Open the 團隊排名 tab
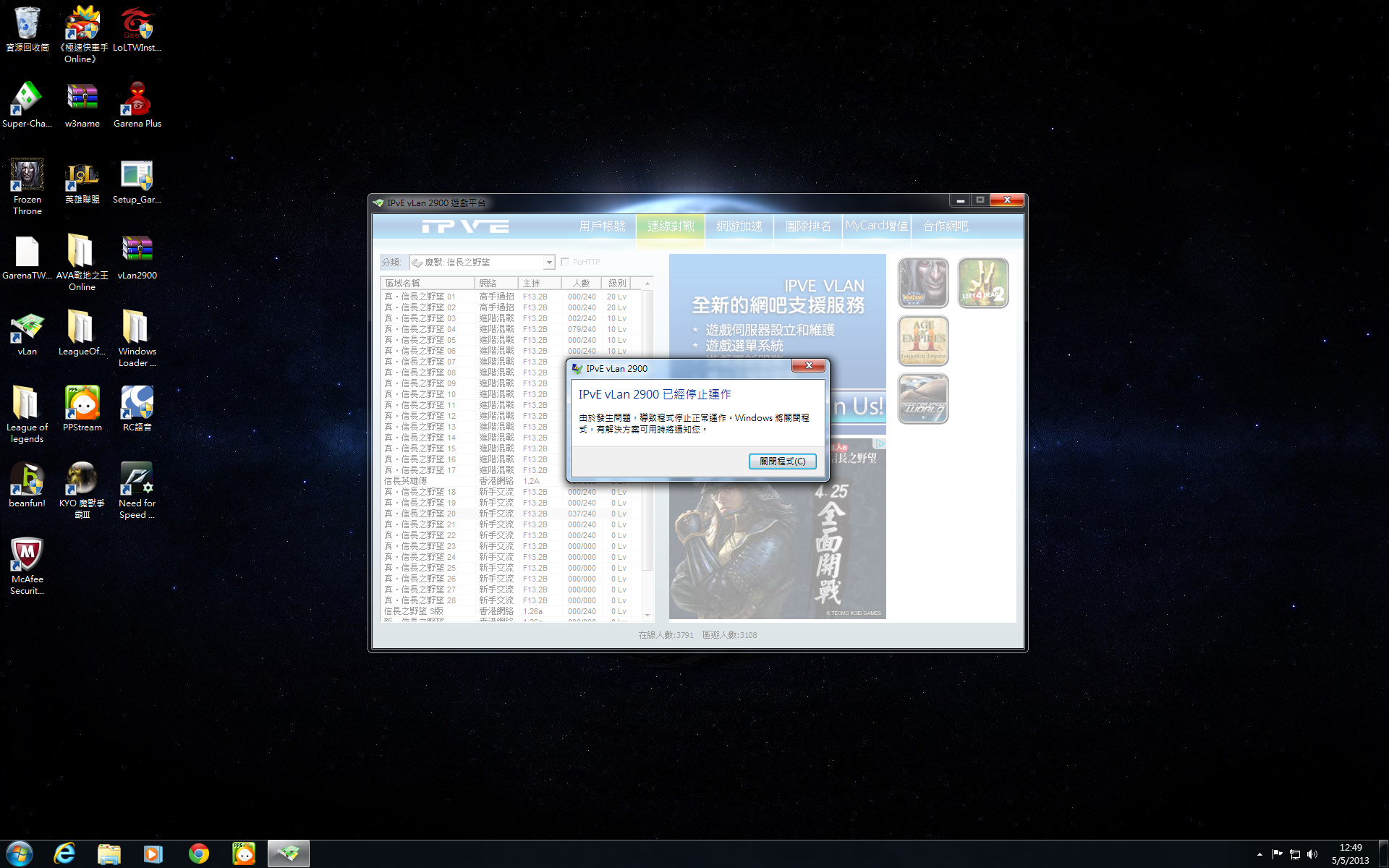The image size is (1389, 868). pyautogui.click(x=808, y=226)
